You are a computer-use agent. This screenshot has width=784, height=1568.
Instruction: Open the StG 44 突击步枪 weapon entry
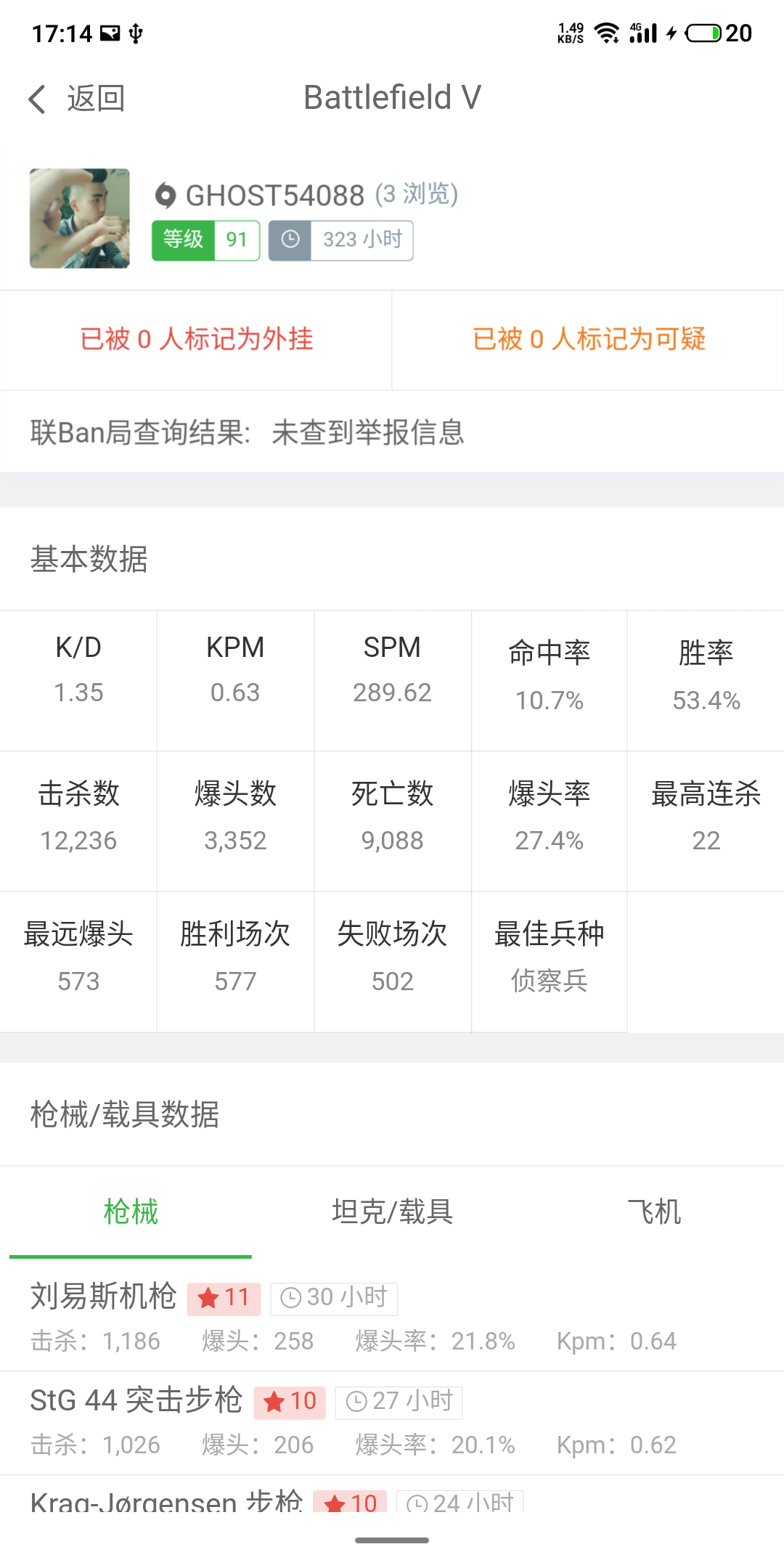coord(392,1424)
